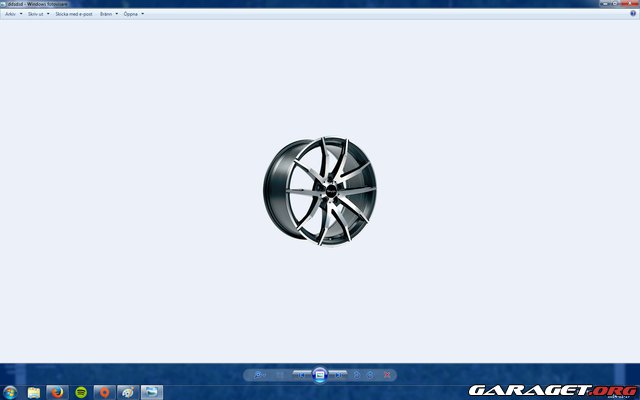Click the wheel rim photo

pos(320,191)
